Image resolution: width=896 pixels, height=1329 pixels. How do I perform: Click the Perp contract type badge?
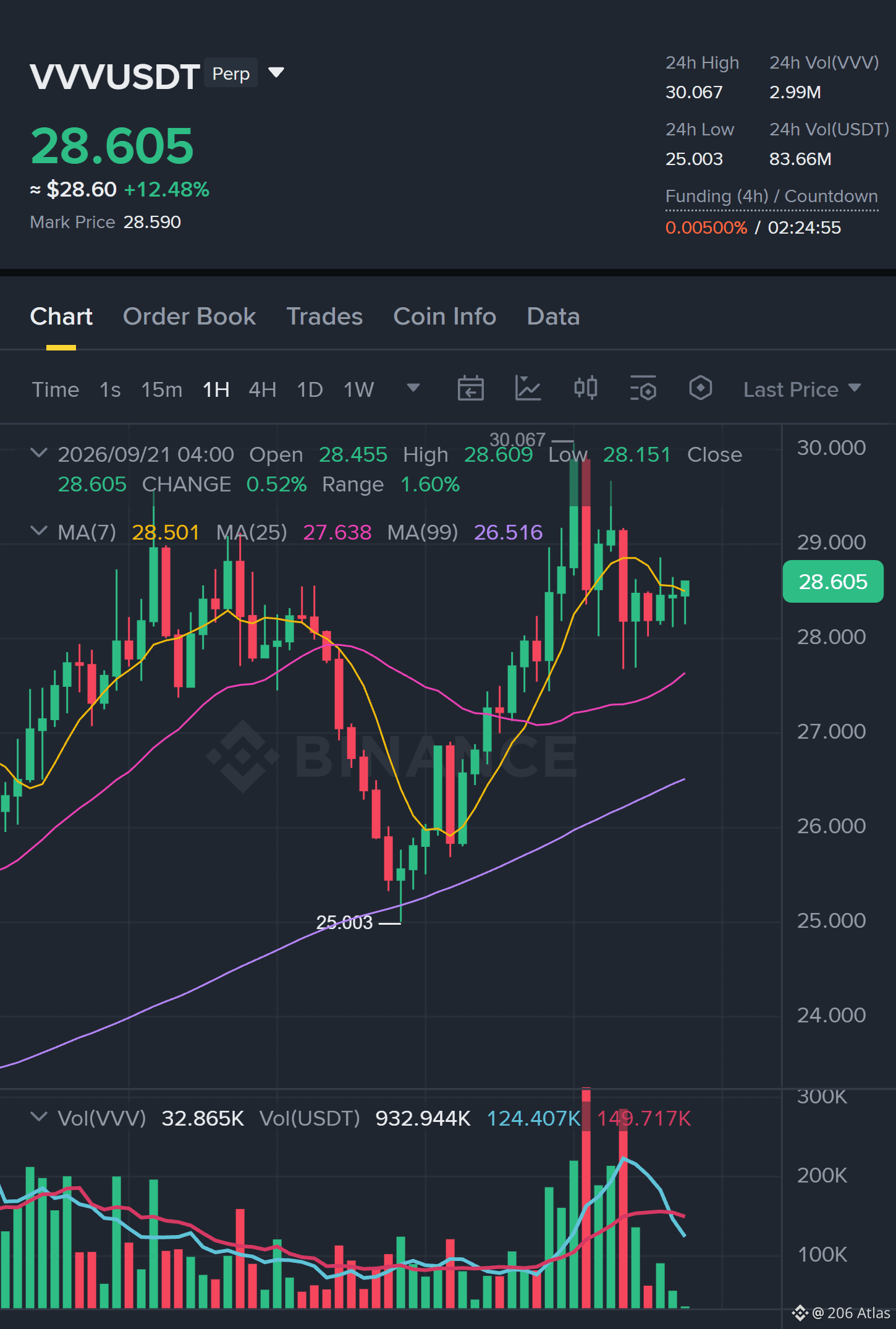[231, 73]
